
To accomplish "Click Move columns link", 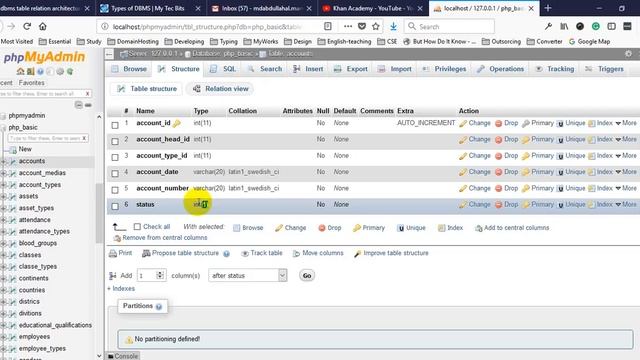I will point(318,253).
